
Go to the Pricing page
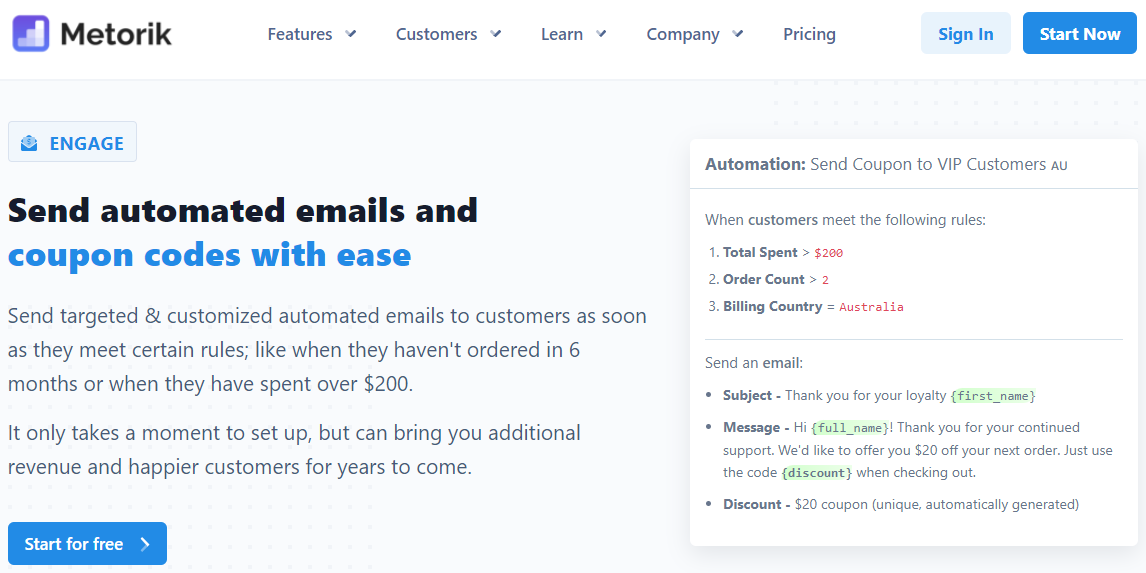809,34
